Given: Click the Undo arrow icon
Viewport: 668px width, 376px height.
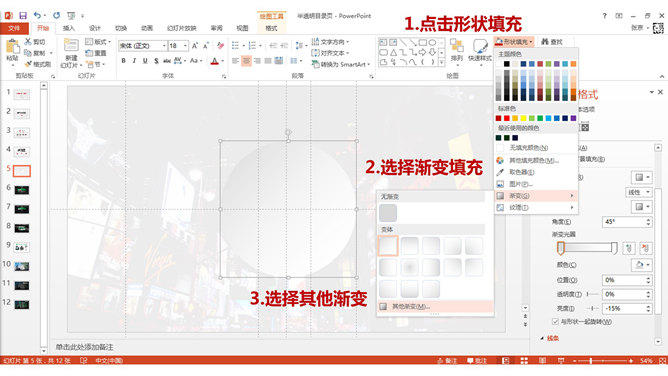Looking at the screenshot, I should coord(37,16).
